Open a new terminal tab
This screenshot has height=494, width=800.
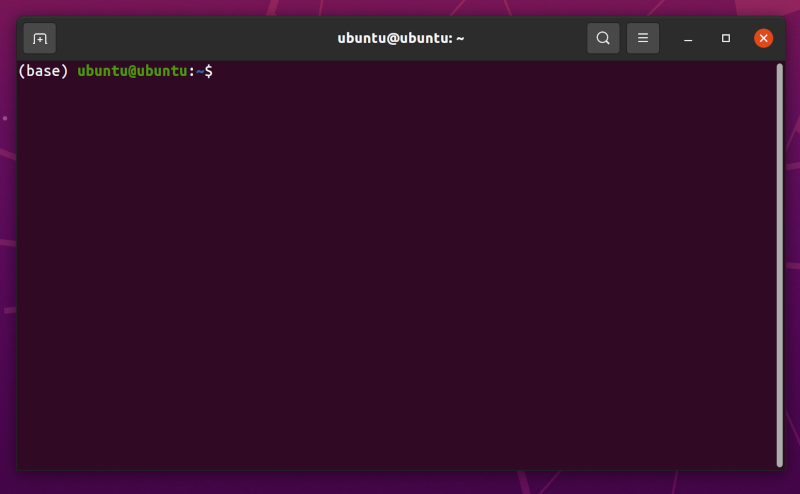point(39,39)
